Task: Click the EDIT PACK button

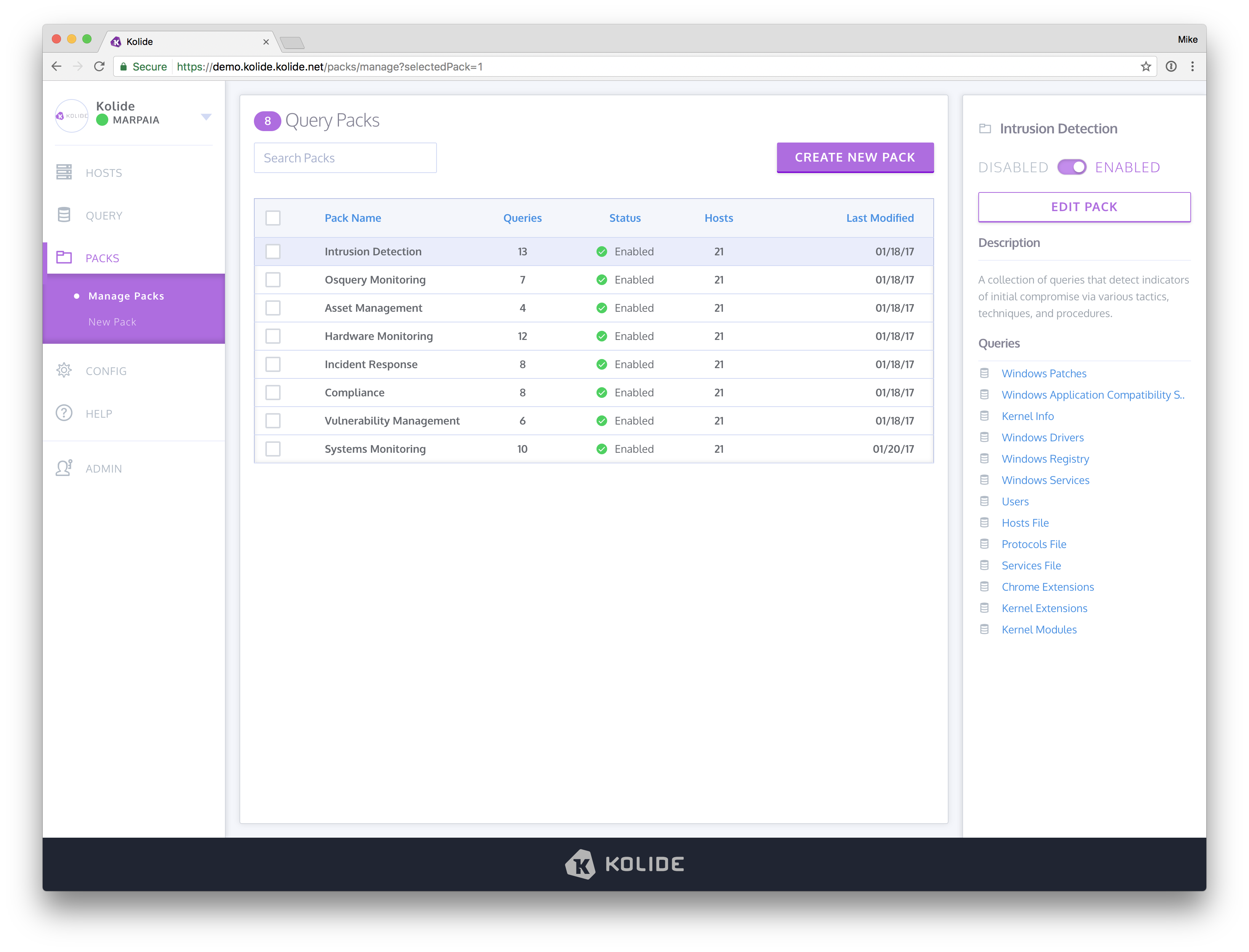Action: click(x=1084, y=206)
